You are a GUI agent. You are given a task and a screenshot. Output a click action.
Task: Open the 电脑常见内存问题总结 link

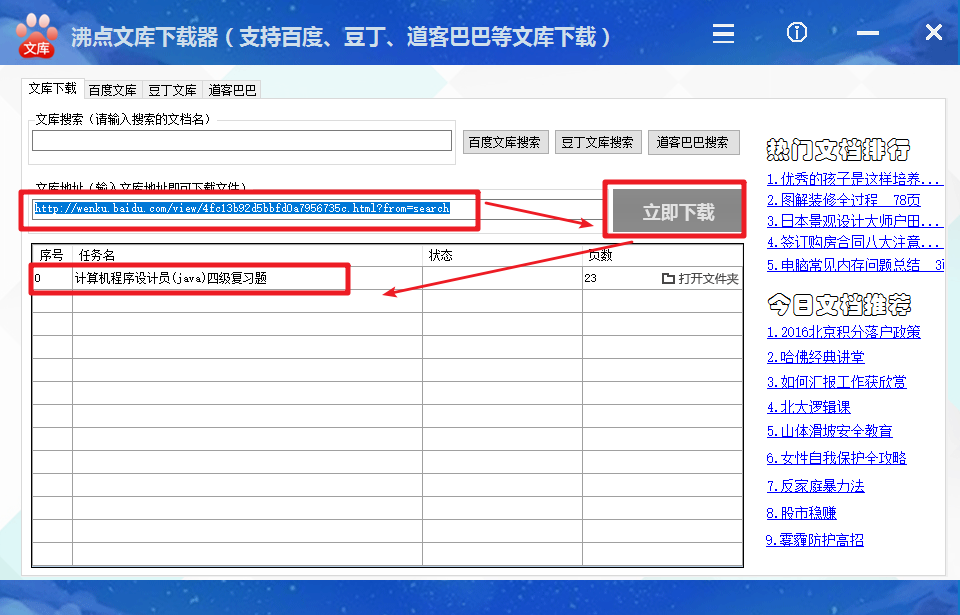coord(855,265)
